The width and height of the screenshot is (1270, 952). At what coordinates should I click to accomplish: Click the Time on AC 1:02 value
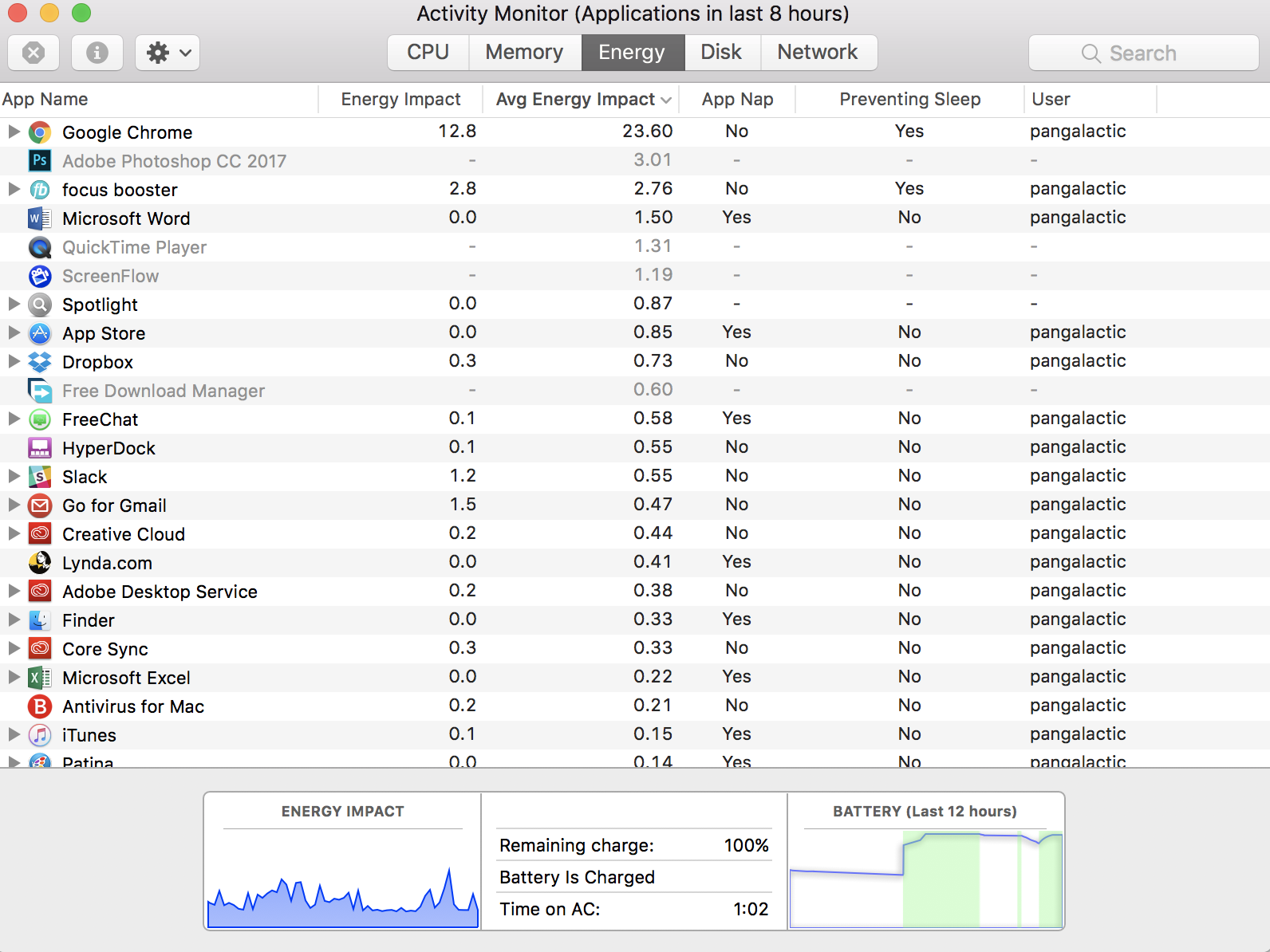tap(751, 909)
